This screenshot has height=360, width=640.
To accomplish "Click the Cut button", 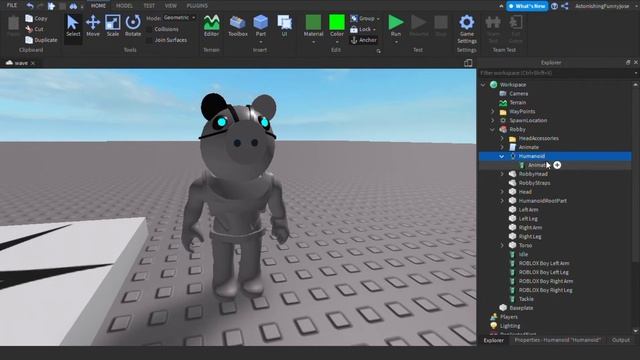I will (x=34, y=29).
